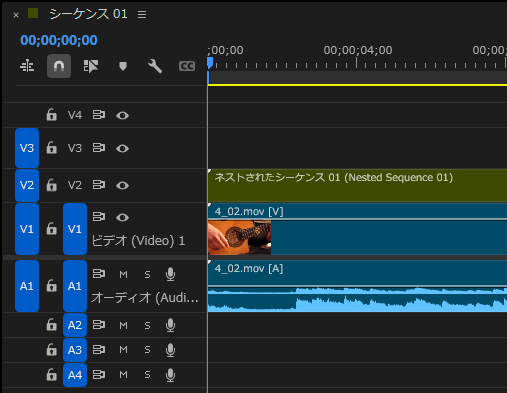This screenshot has width=507, height=393.
Task: Select the シーケンス 01 tab
Action: 88,14
